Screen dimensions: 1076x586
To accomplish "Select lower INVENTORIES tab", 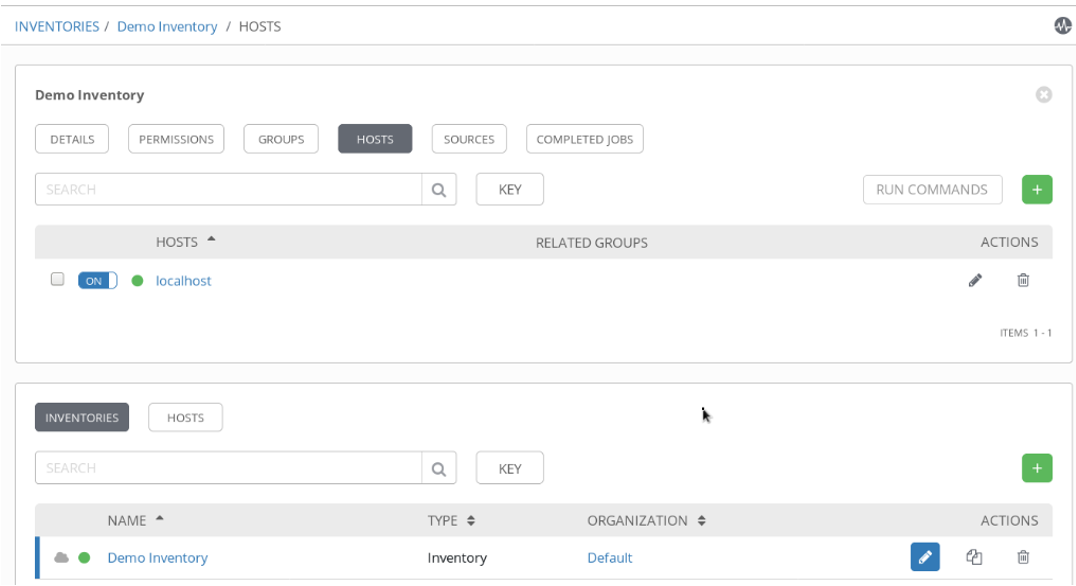I will [x=82, y=417].
